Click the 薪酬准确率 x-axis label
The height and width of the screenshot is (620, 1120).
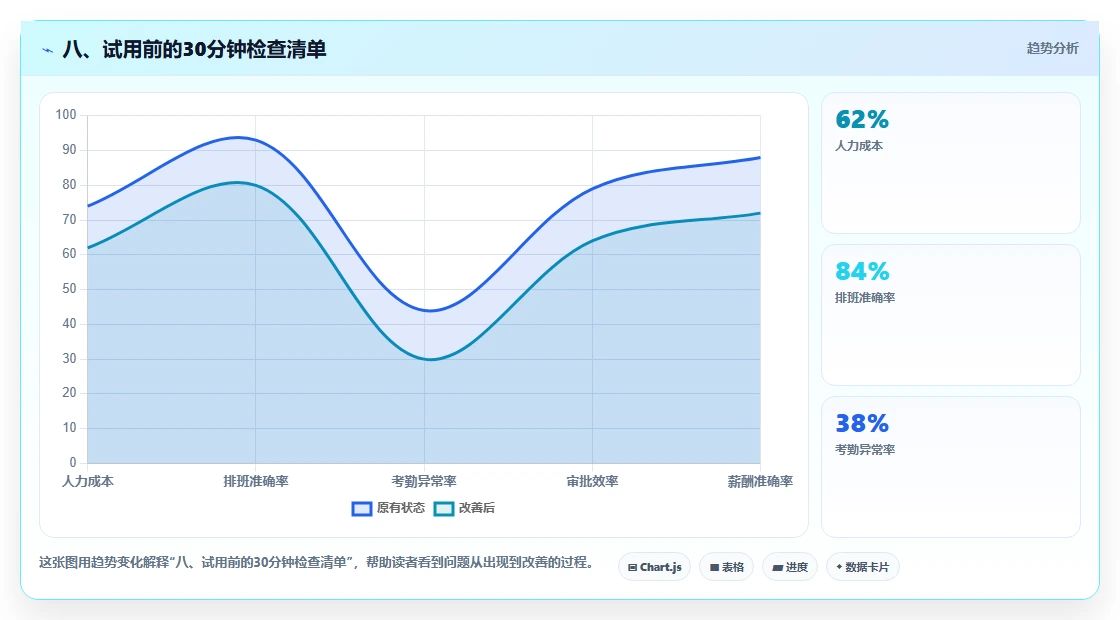coord(760,481)
